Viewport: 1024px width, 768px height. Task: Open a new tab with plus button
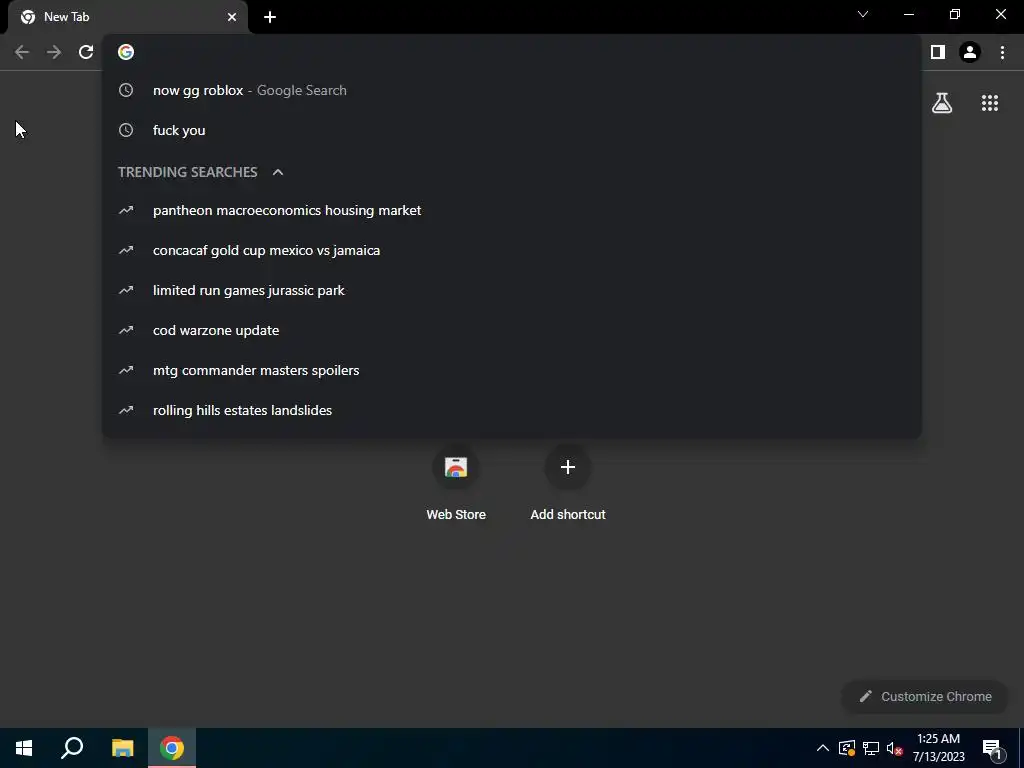(x=270, y=17)
